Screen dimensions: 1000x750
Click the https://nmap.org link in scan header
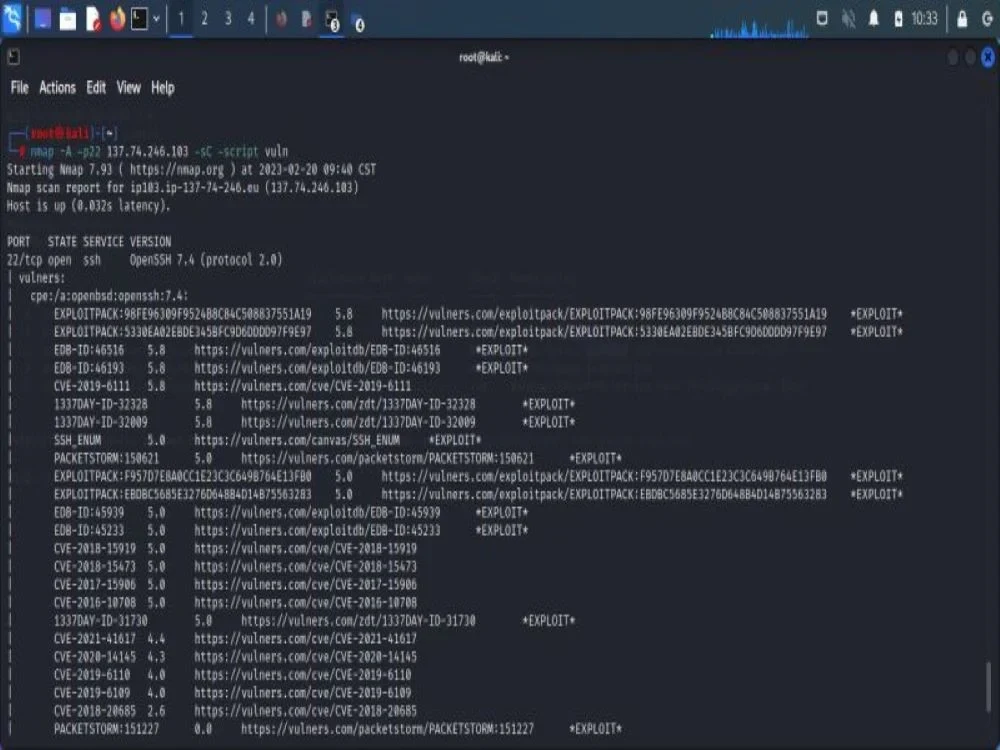click(x=177, y=170)
